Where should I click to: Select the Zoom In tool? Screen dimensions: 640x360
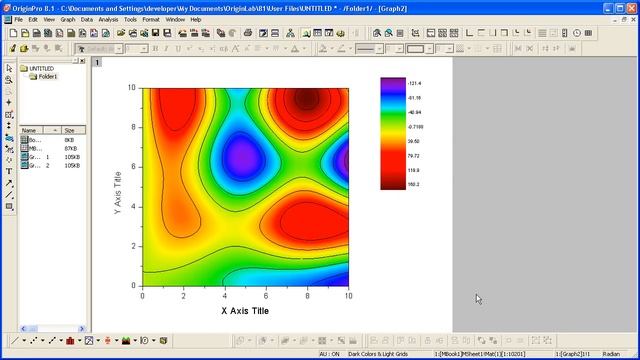[9, 80]
